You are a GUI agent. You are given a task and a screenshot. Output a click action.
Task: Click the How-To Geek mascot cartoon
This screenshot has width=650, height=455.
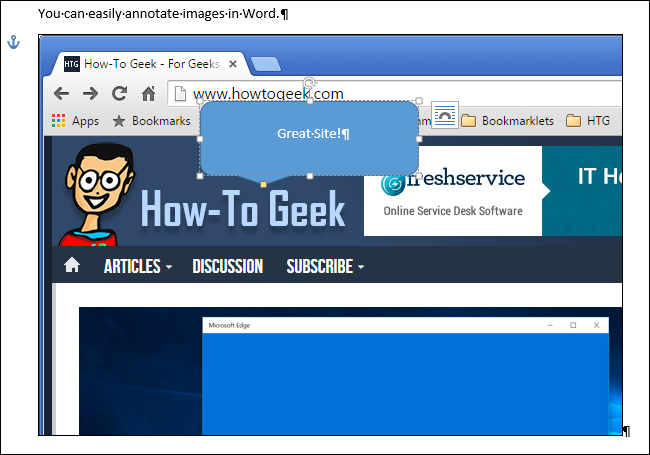(x=97, y=194)
